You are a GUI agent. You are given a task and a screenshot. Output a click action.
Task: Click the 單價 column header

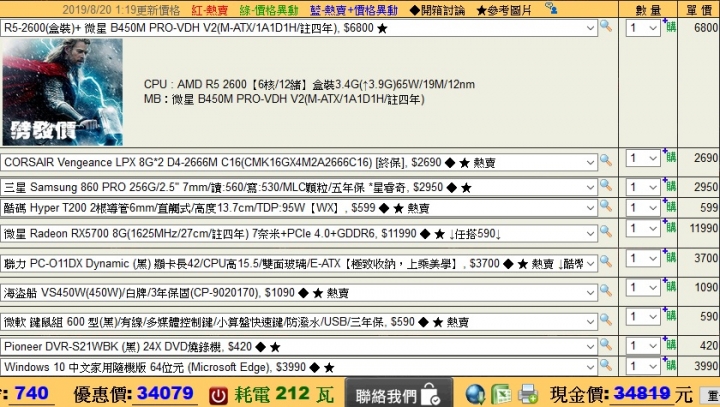699,10
